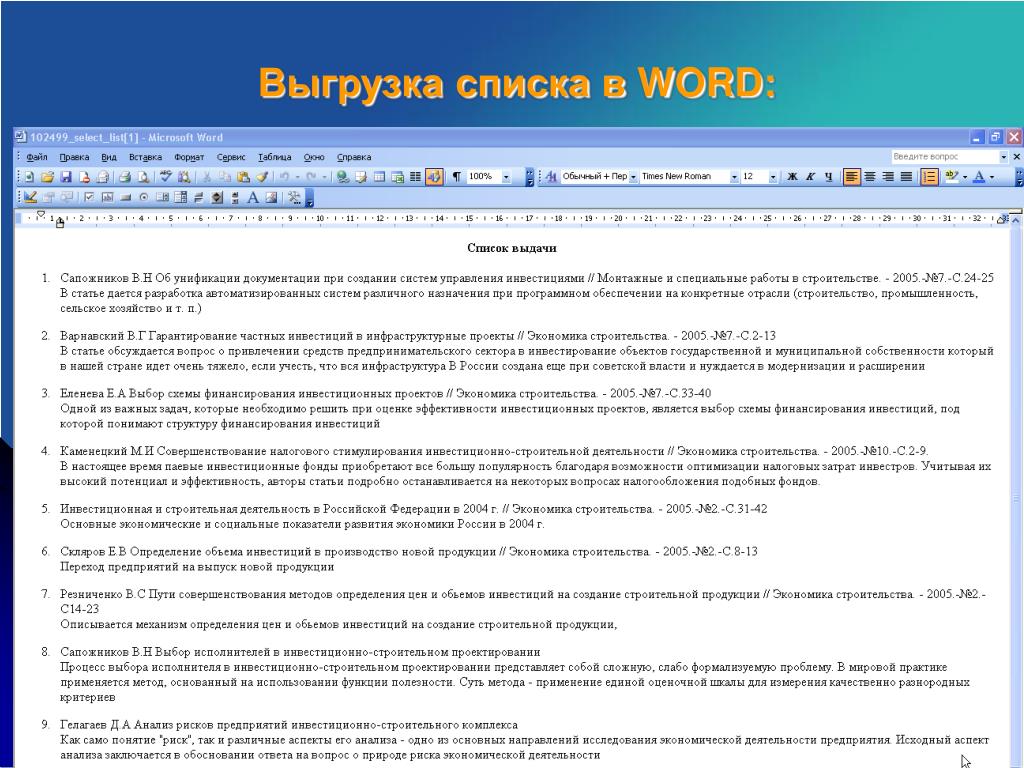Click entry 'Варнавский В.Г Гарантирование частных инвестиций'
1024x768 pixels.
pyautogui.click(x=287, y=336)
